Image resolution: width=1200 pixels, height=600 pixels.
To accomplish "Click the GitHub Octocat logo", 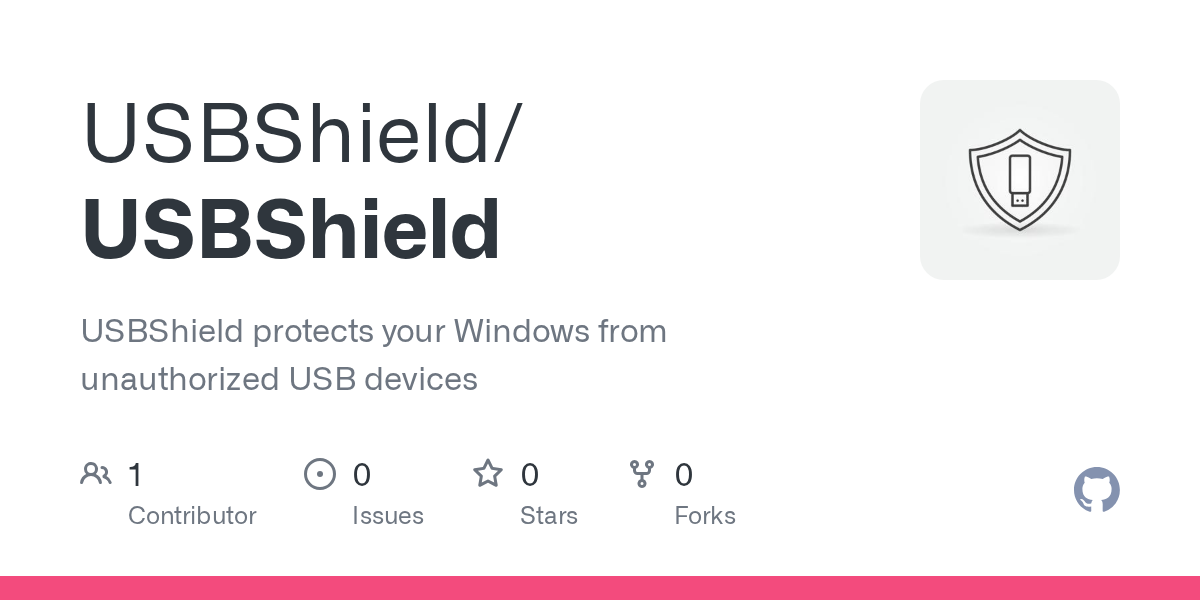I will (1096, 490).
